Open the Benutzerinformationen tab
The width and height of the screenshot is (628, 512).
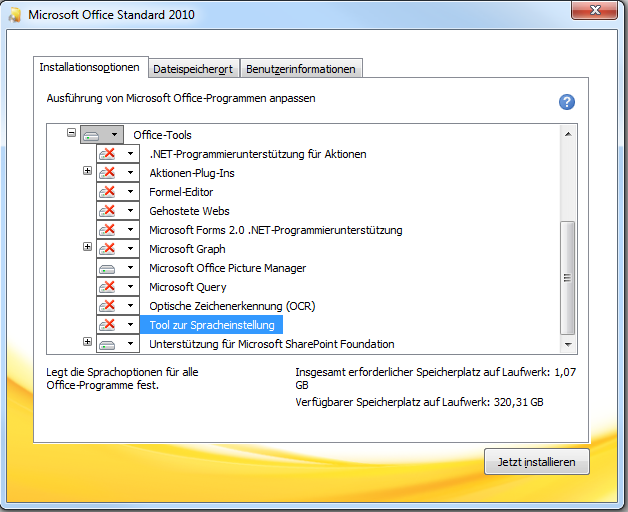pyautogui.click(x=301, y=69)
